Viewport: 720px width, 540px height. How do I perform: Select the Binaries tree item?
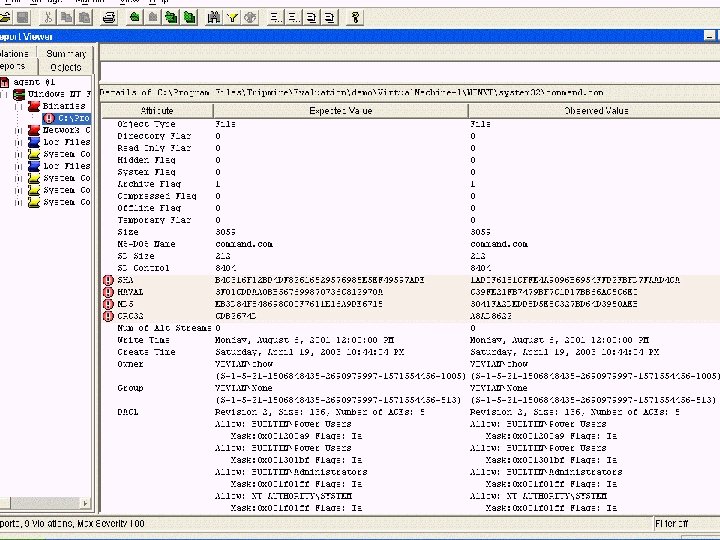coord(64,106)
